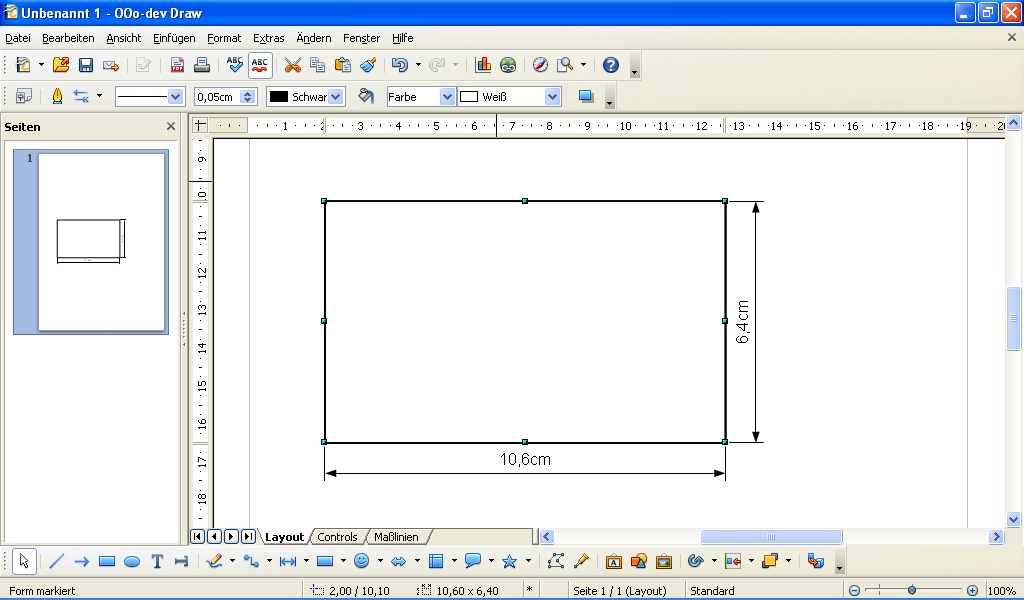Create a new document with the New icon
Image resolution: width=1024 pixels, height=600 pixels.
(24, 65)
